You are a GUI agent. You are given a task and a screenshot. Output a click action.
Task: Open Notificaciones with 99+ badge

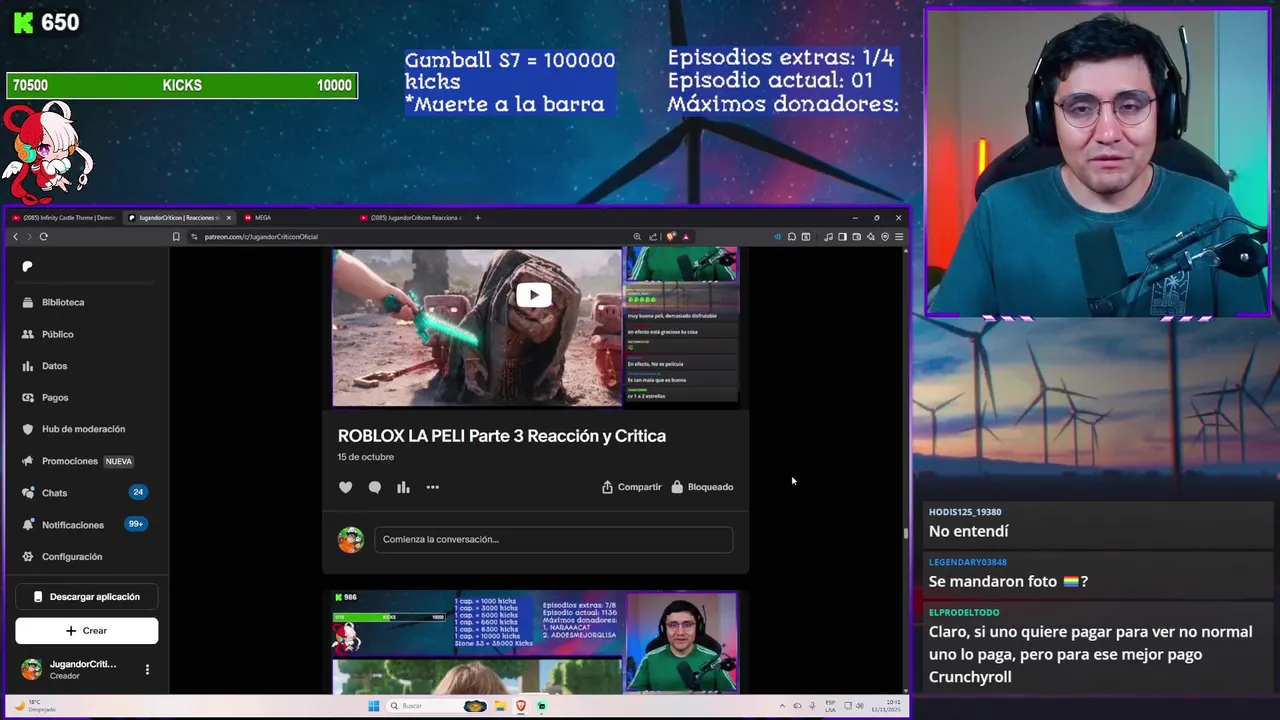(x=86, y=524)
